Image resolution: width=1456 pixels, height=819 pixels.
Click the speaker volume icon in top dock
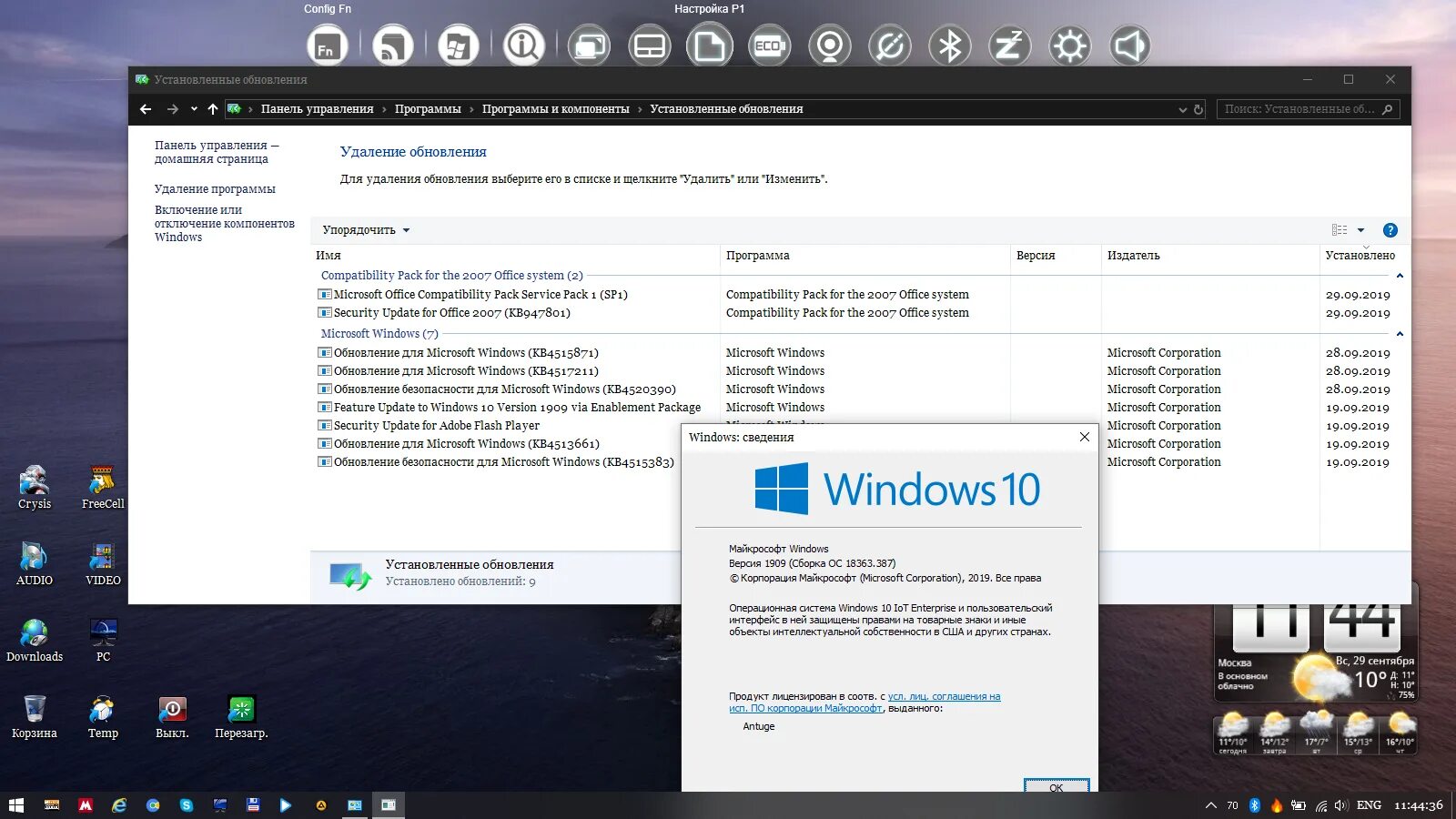point(1129,45)
